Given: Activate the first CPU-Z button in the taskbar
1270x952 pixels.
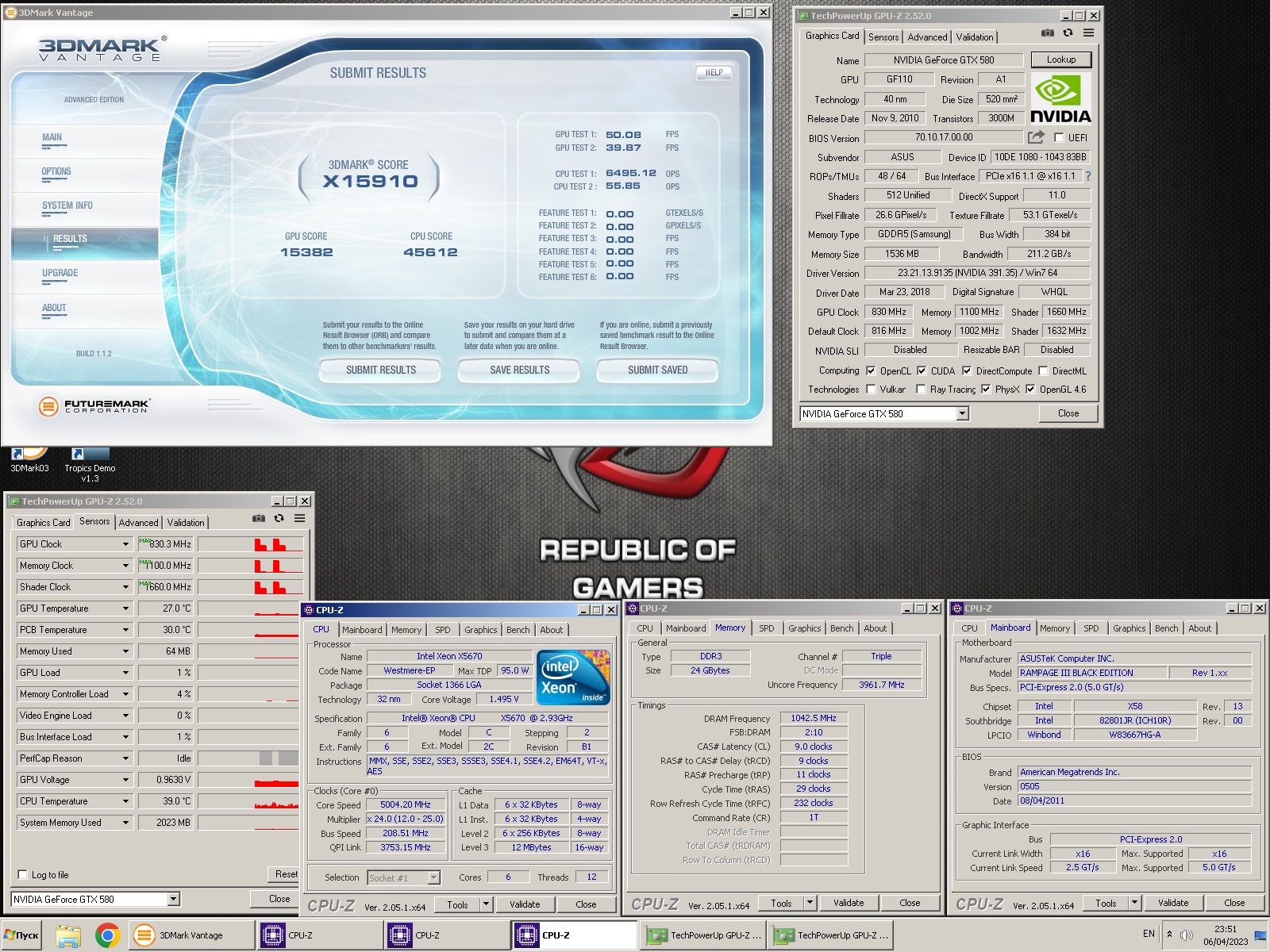Looking at the screenshot, I should click(x=320, y=935).
